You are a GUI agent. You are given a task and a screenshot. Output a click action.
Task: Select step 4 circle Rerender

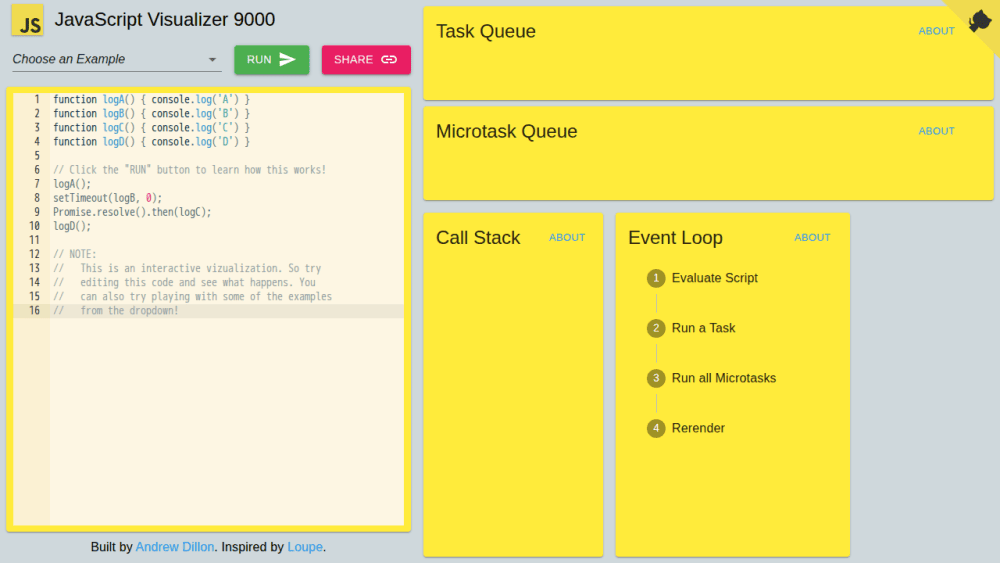coord(656,428)
